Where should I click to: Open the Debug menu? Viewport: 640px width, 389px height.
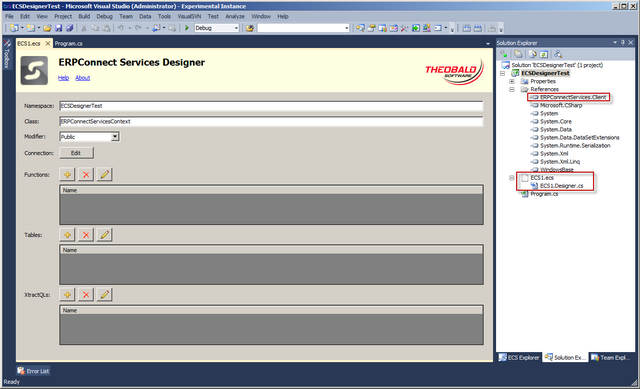tap(104, 16)
